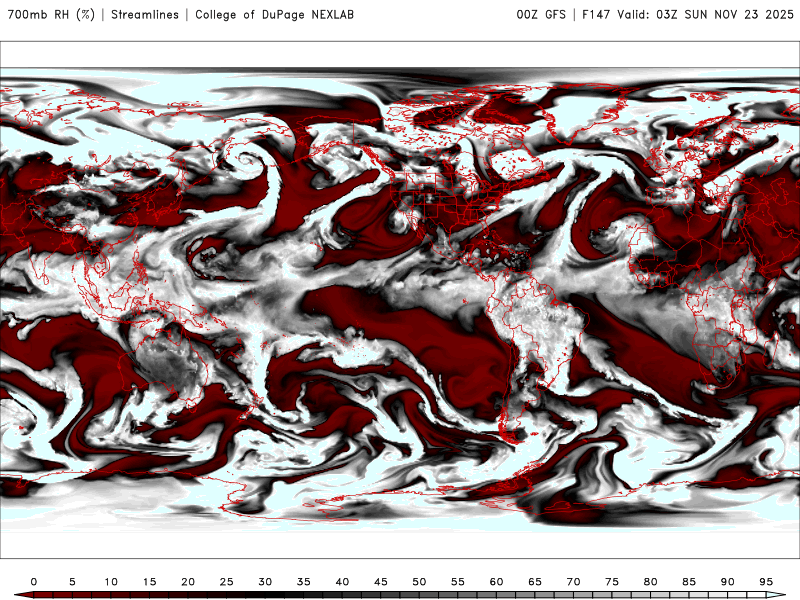Click the "40" colorbar label
The width and height of the screenshot is (800, 600).
point(342,582)
